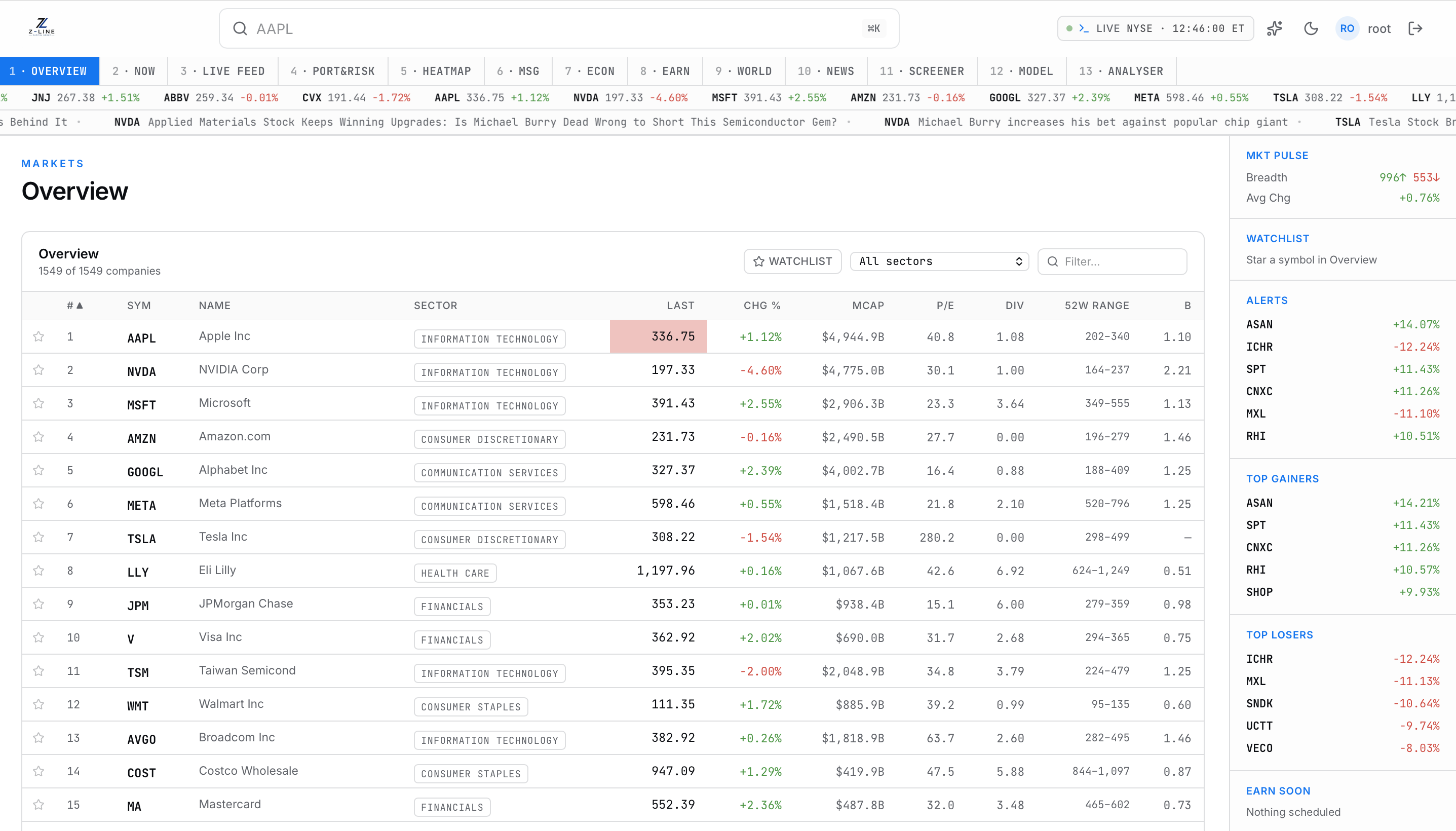Screen dimensions: 1456x831
Task: Star GOOGL row for watchlist
Action: click(x=39, y=470)
